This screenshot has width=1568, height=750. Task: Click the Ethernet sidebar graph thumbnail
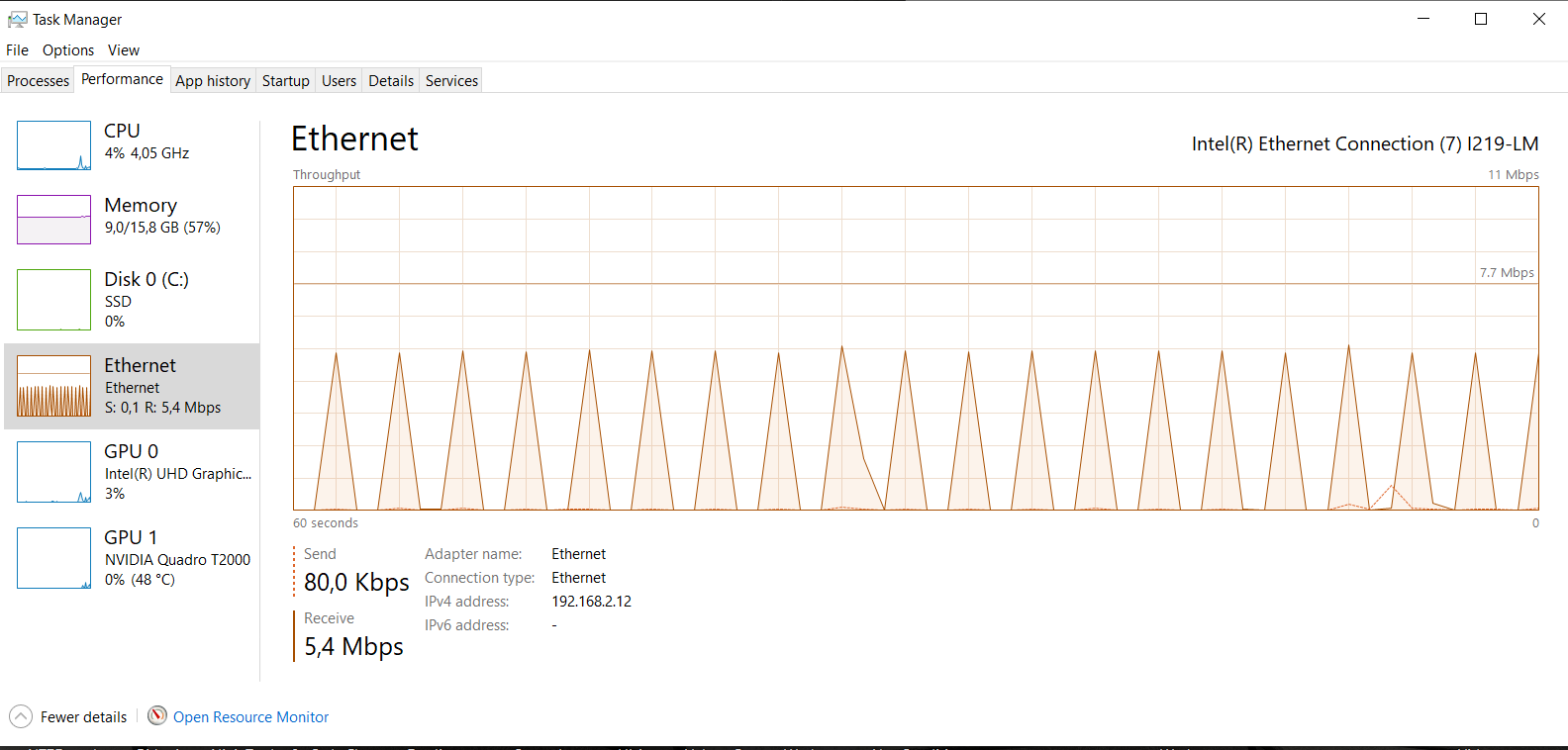coord(53,386)
